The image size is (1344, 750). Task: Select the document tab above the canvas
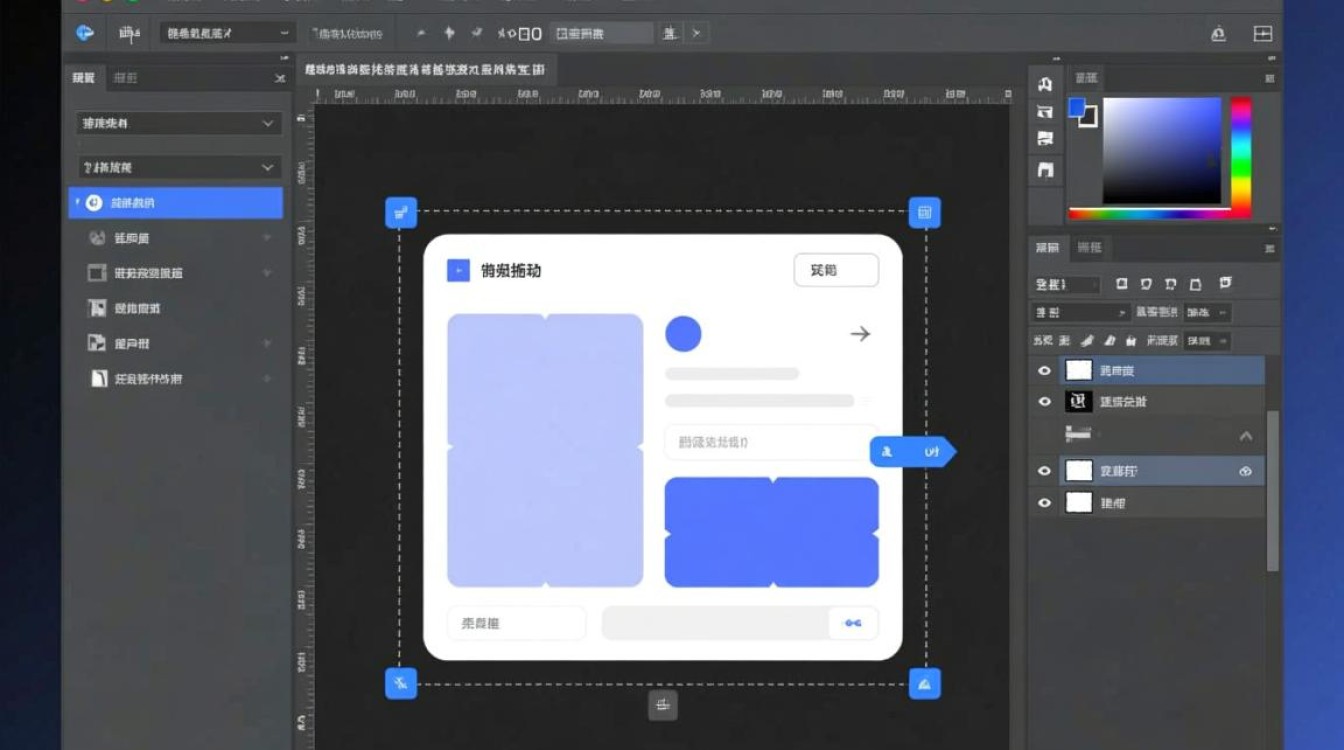pos(425,70)
